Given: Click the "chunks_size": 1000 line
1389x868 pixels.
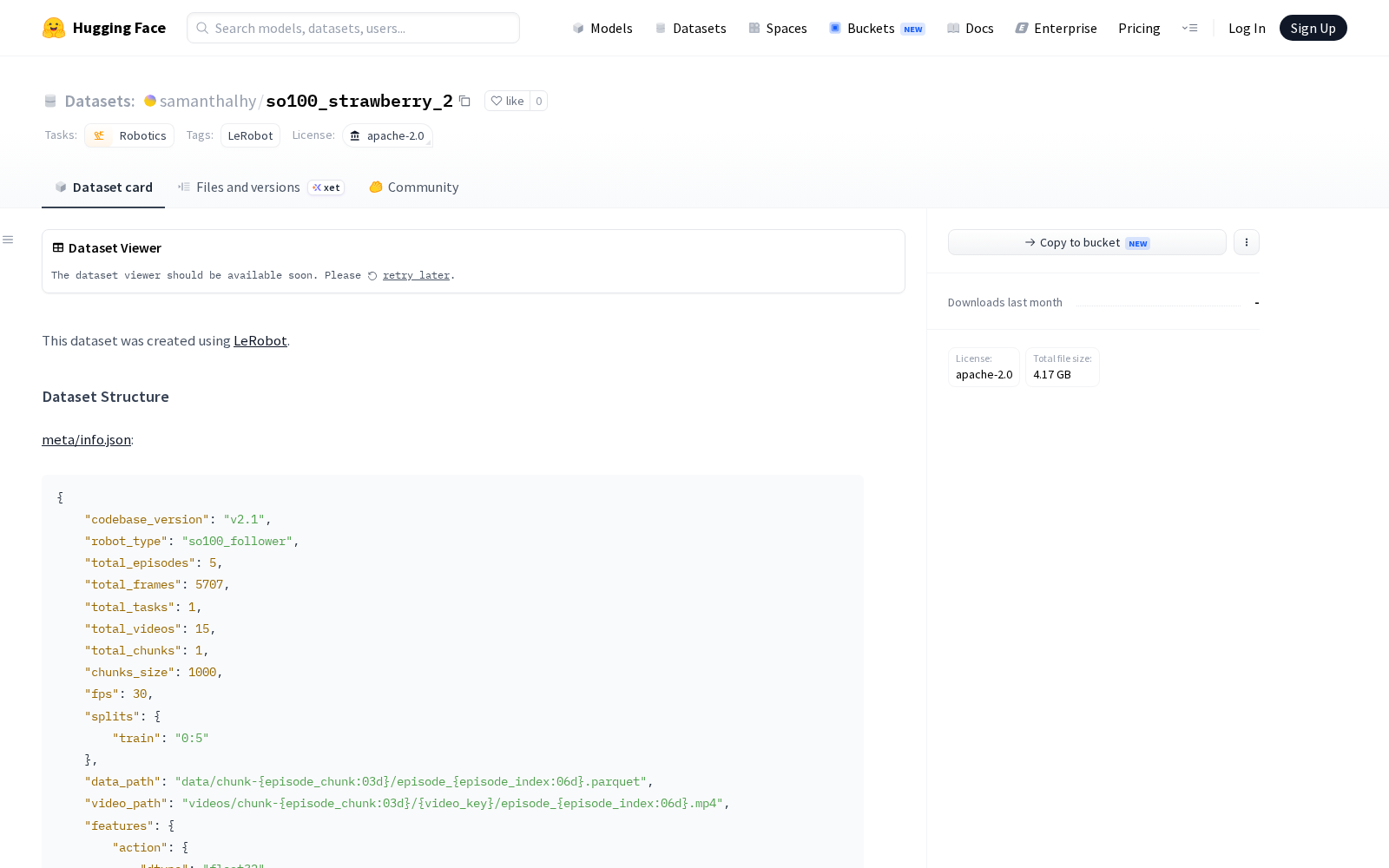Looking at the screenshot, I should (x=154, y=673).
